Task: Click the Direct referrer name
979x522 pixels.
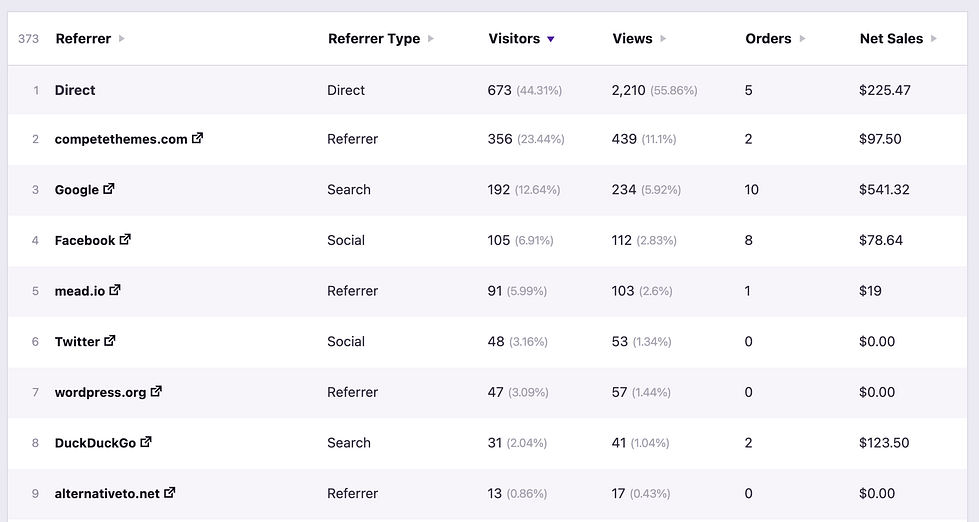Action: click(75, 90)
